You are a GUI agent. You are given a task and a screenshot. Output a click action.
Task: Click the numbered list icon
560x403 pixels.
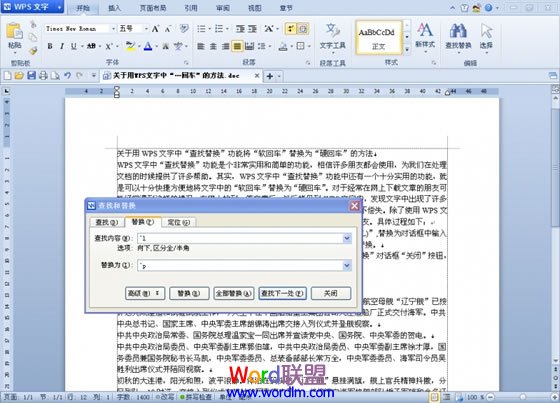coord(219,29)
